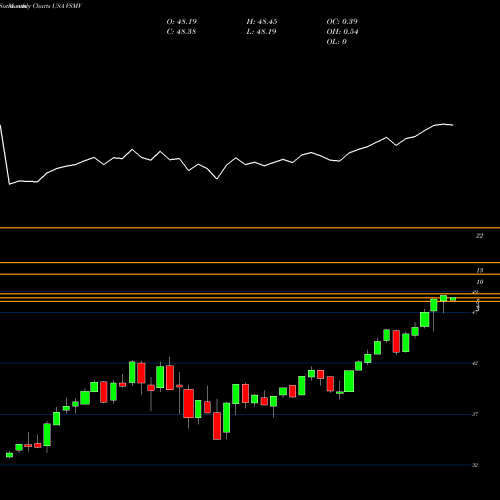Click the 'O: 48.19' open value

tap(182, 22)
